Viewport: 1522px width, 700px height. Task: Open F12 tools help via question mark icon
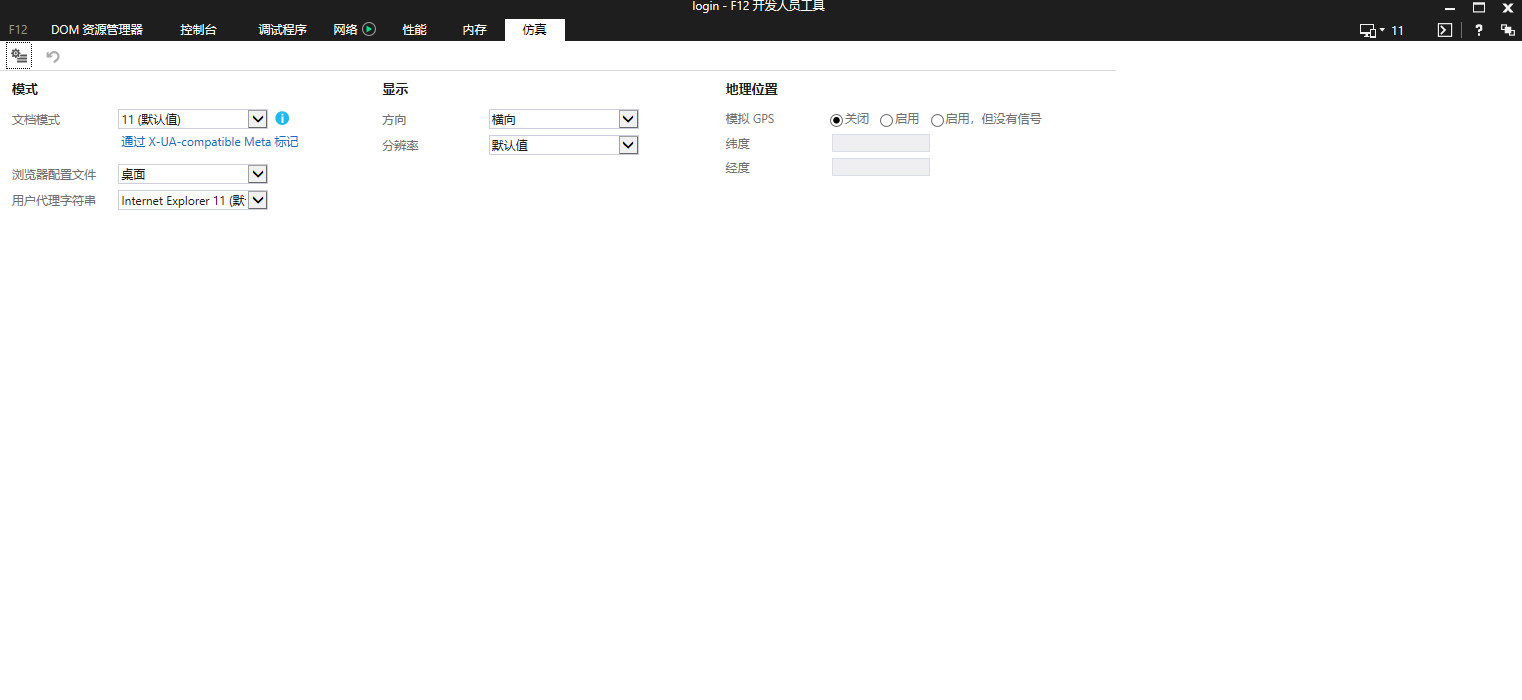click(x=1478, y=30)
